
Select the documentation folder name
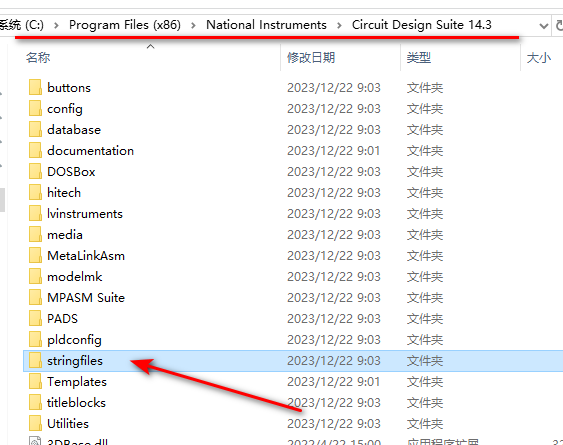(x=90, y=150)
